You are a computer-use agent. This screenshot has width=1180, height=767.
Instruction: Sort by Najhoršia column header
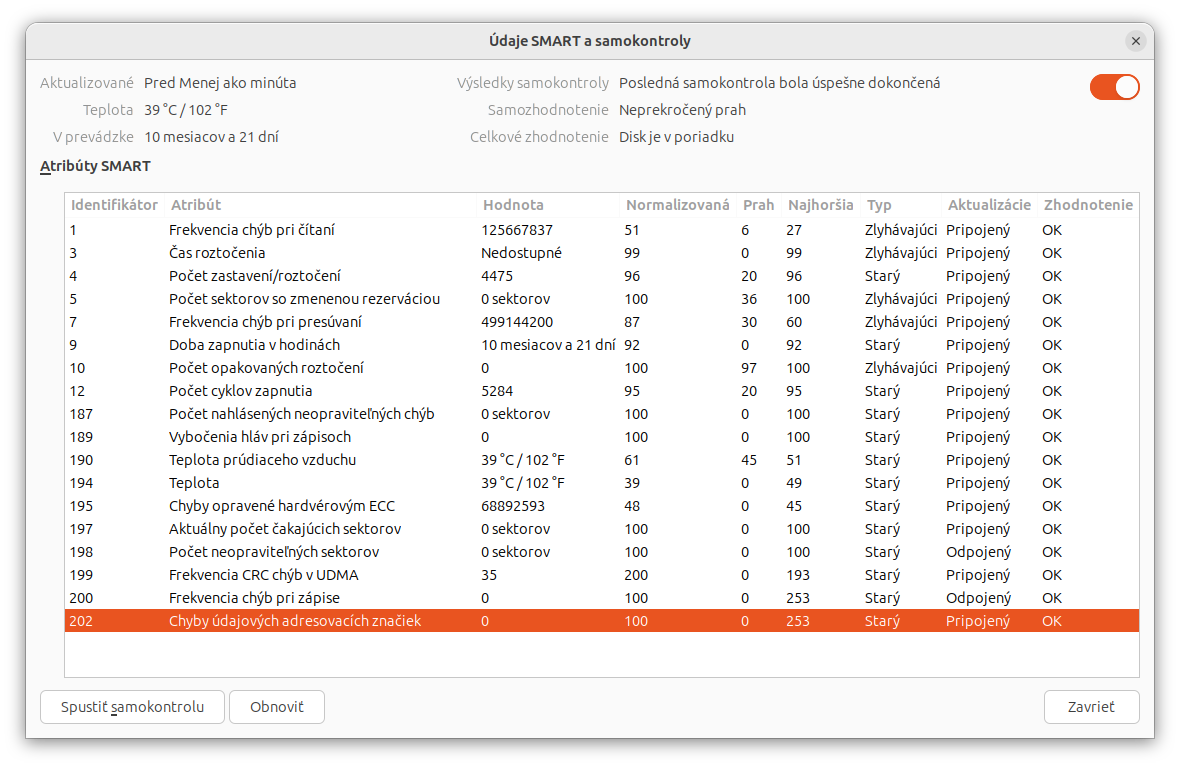point(820,205)
